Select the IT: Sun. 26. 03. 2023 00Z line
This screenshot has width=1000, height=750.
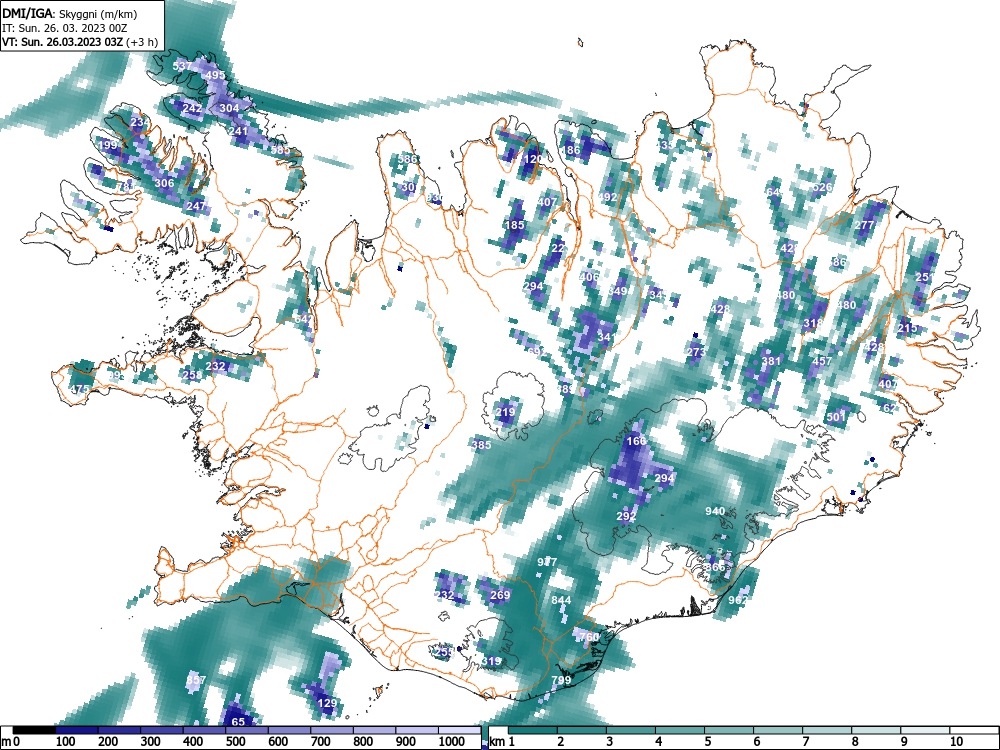point(66,28)
